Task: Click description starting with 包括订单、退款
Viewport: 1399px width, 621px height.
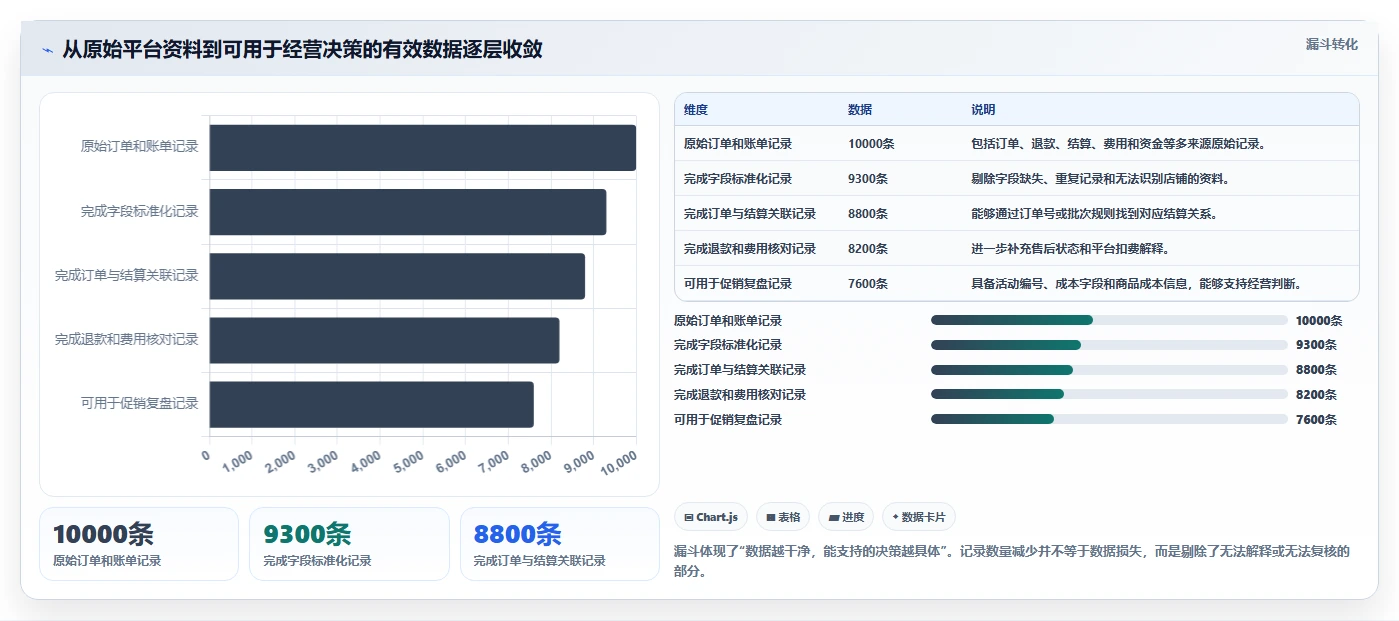Action: 1119,144
